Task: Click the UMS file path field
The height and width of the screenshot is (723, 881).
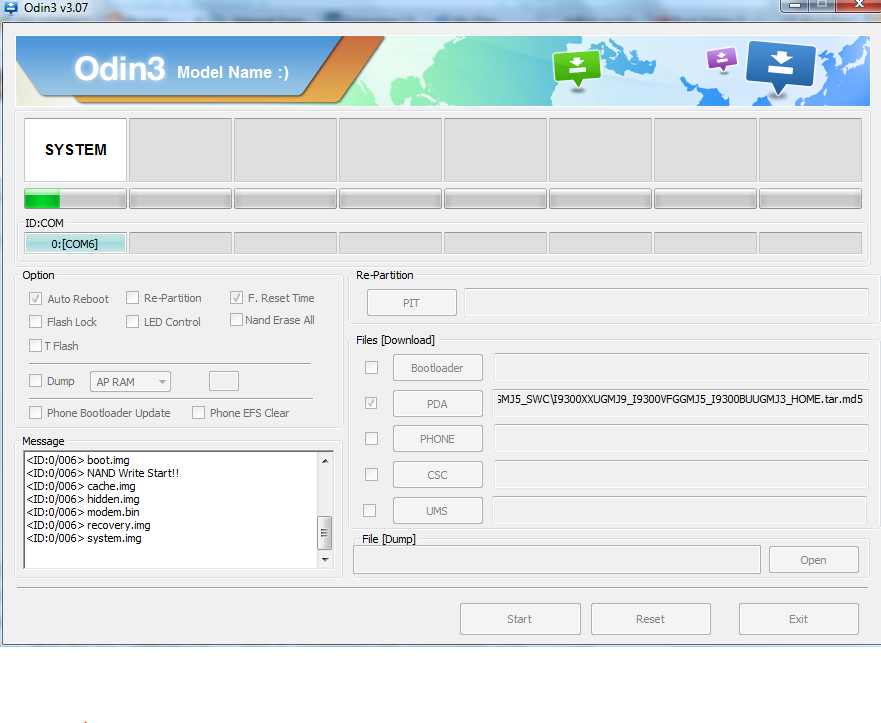Action: (679, 511)
